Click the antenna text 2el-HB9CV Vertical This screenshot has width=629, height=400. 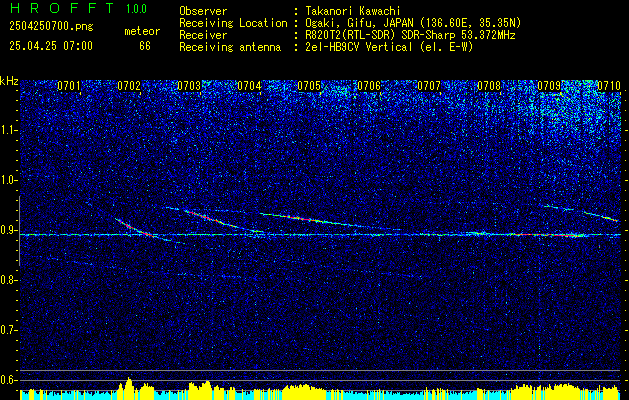click(359, 47)
